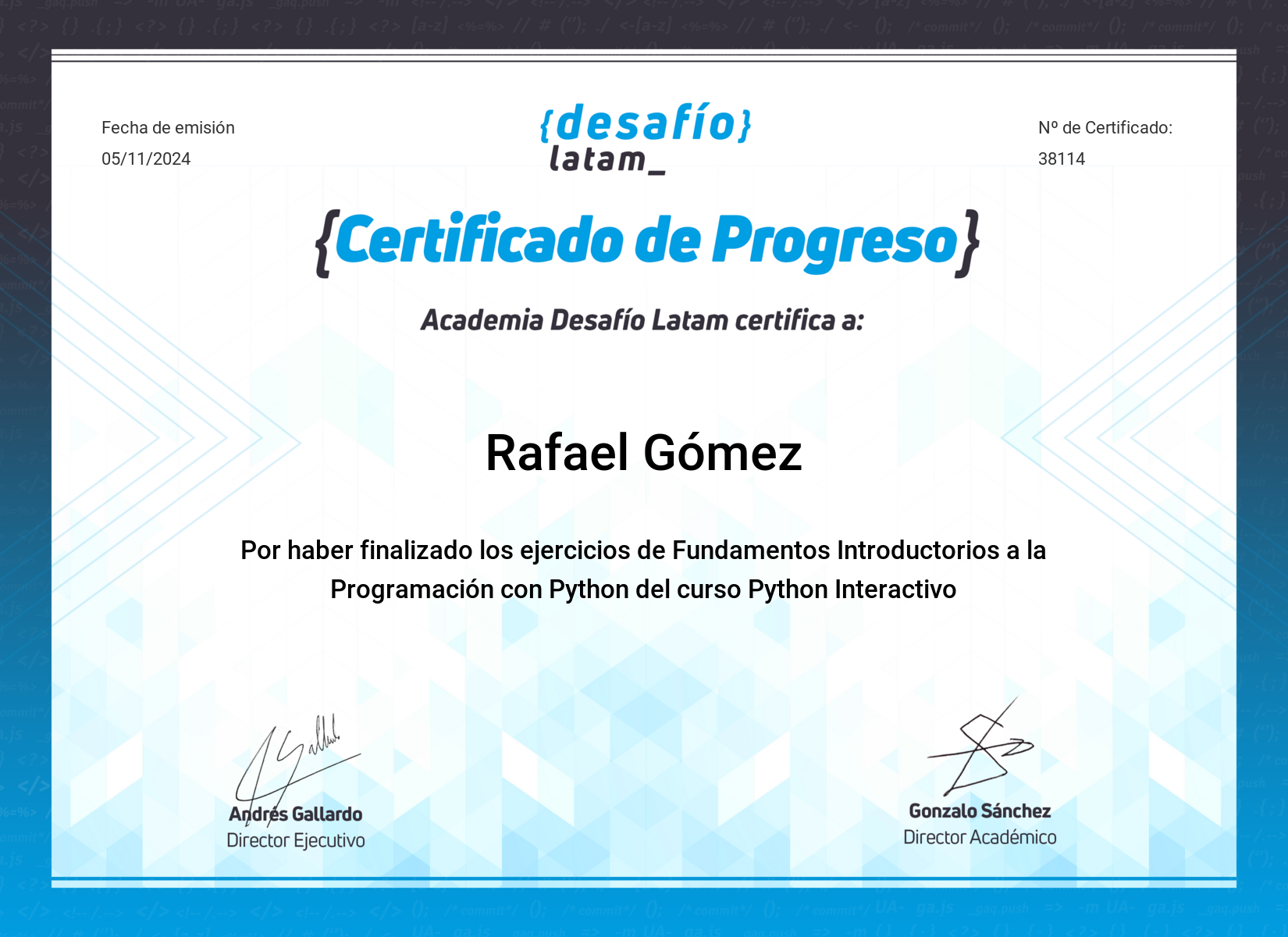
Task: Select the "Fecha de emisión" label
Action: (x=168, y=127)
